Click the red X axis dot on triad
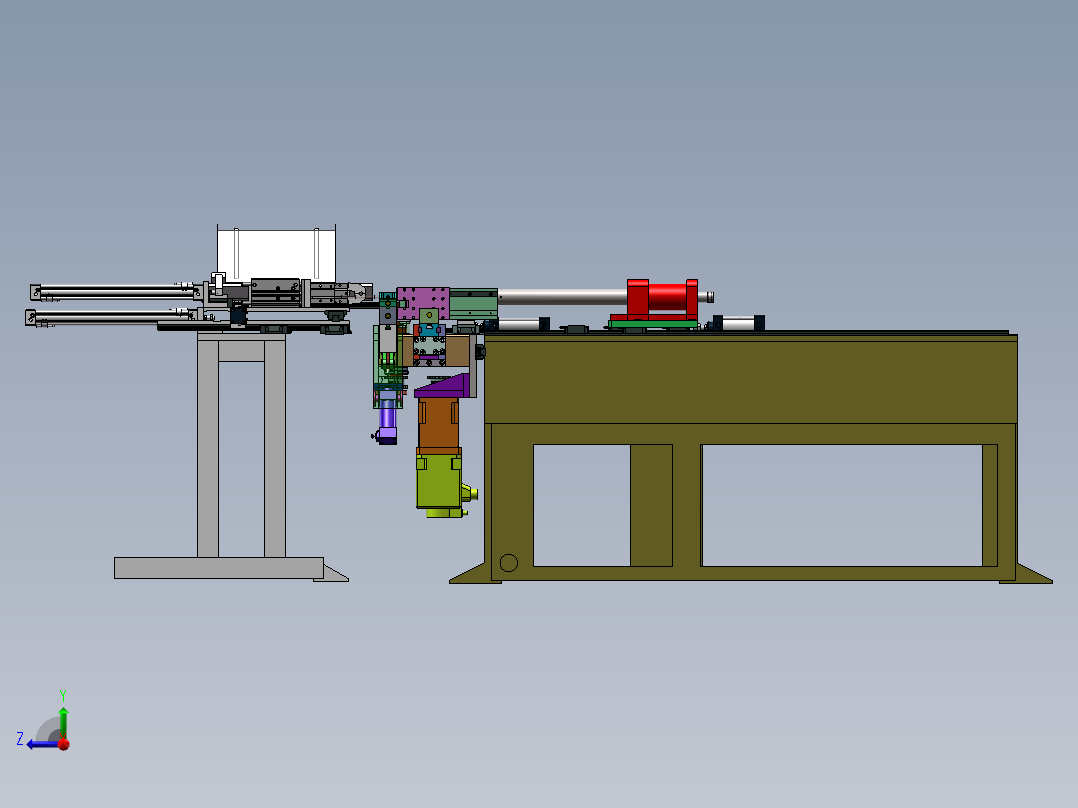The height and width of the screenshot is (808, 1078). [64, 744]
